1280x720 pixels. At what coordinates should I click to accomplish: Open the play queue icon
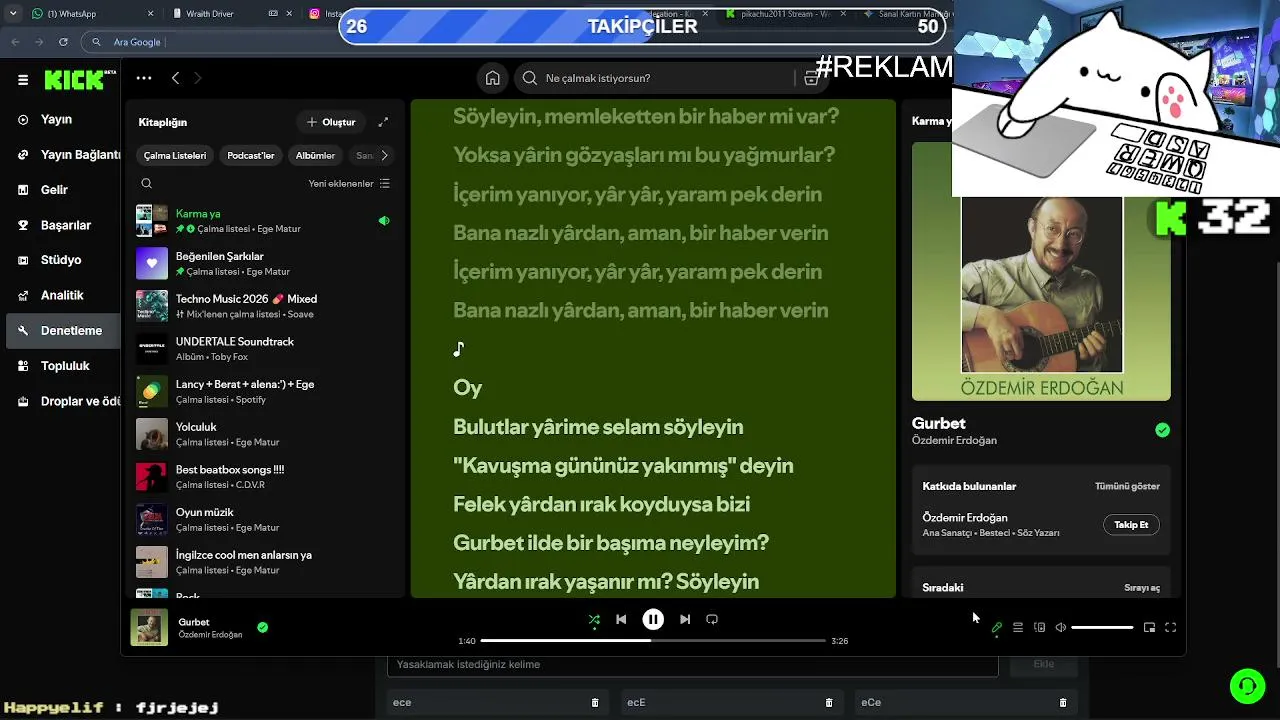1018,628
